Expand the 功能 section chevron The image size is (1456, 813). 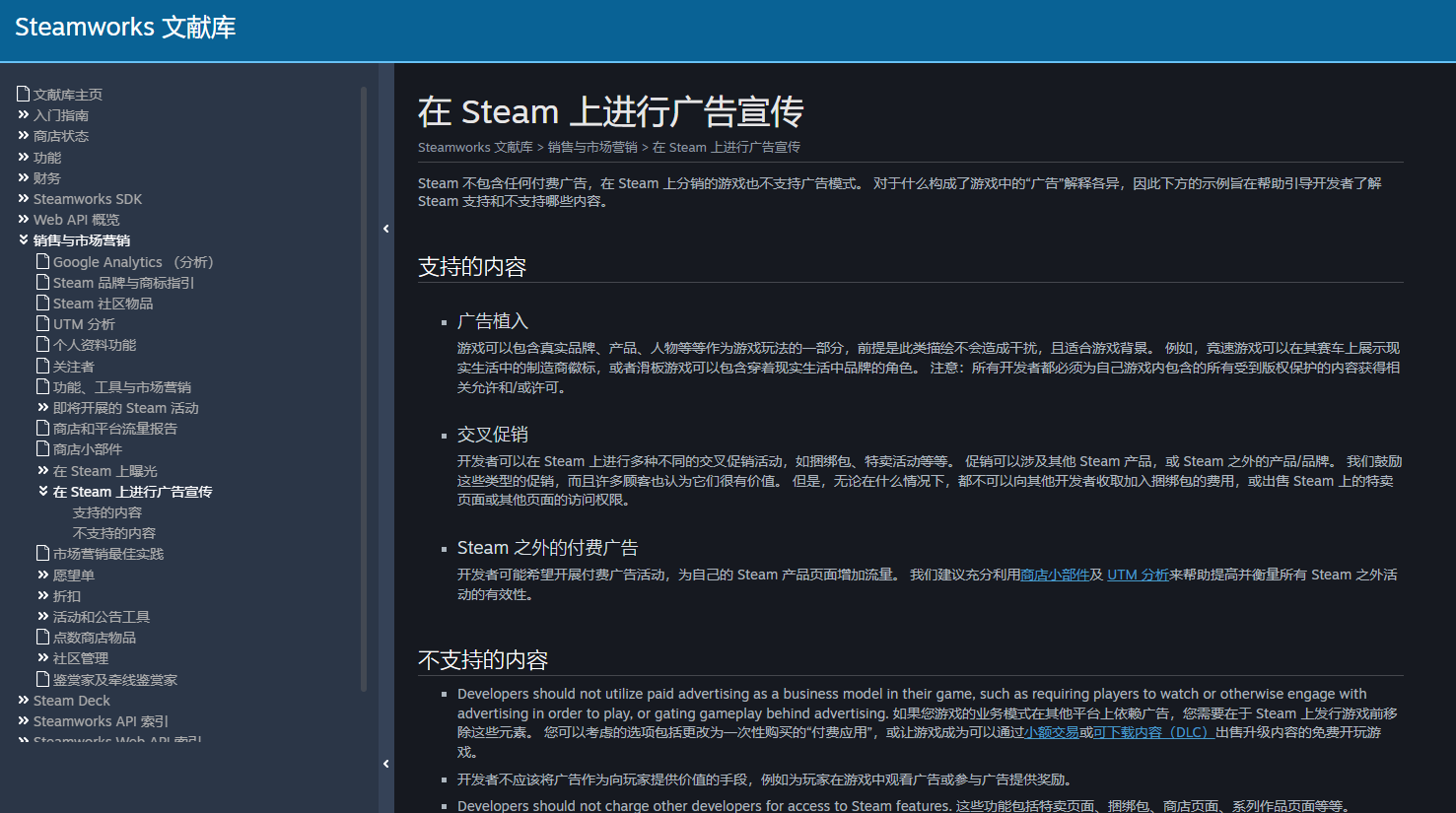point(24,157)
